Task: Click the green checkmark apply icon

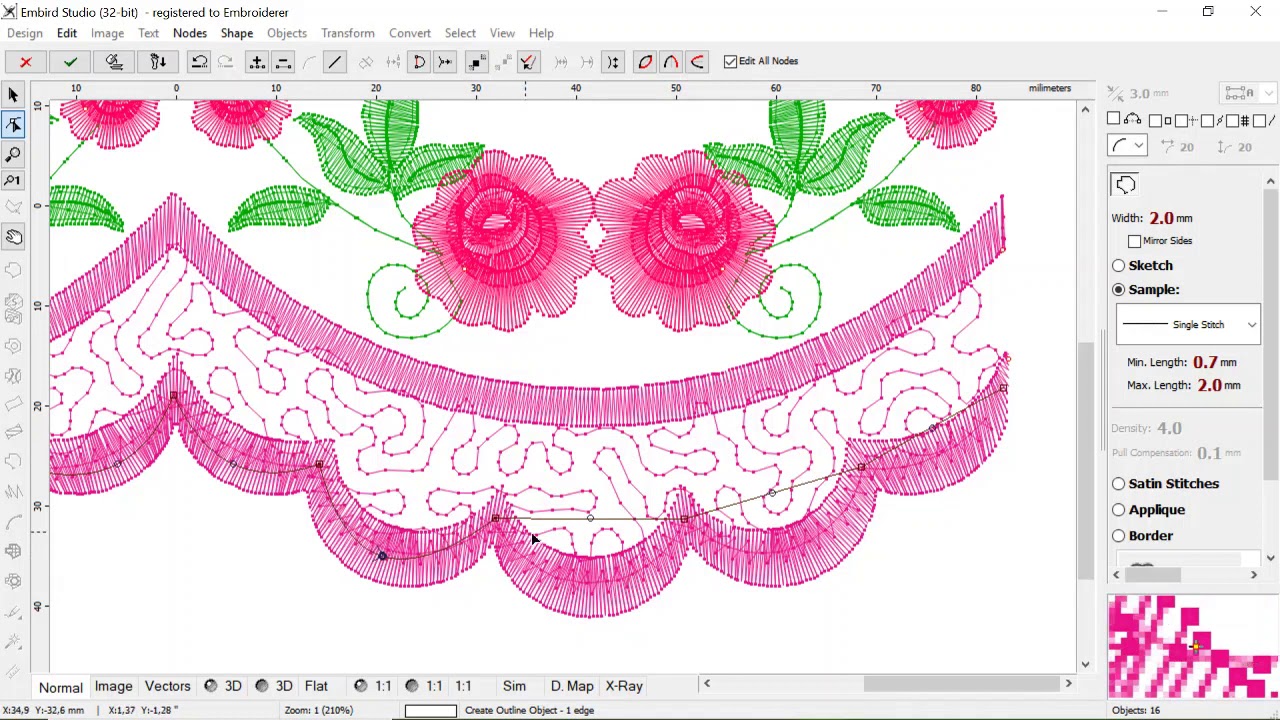Action: click(70, 62)
